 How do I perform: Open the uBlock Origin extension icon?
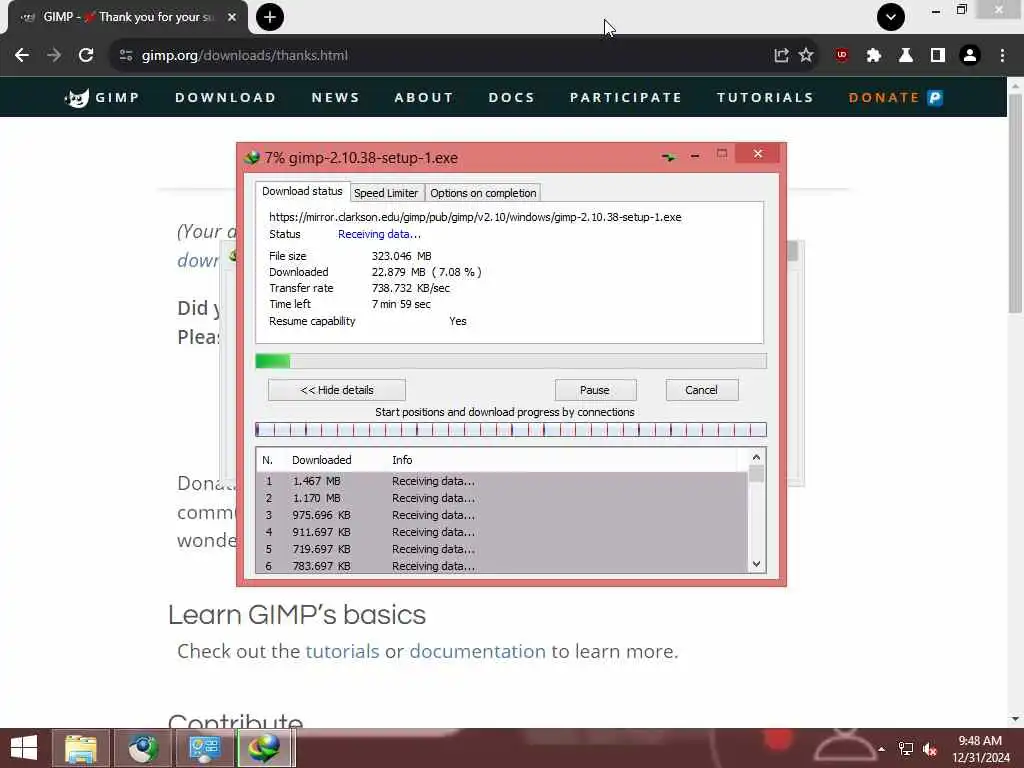pyautogui.click(x=842, y=56)
